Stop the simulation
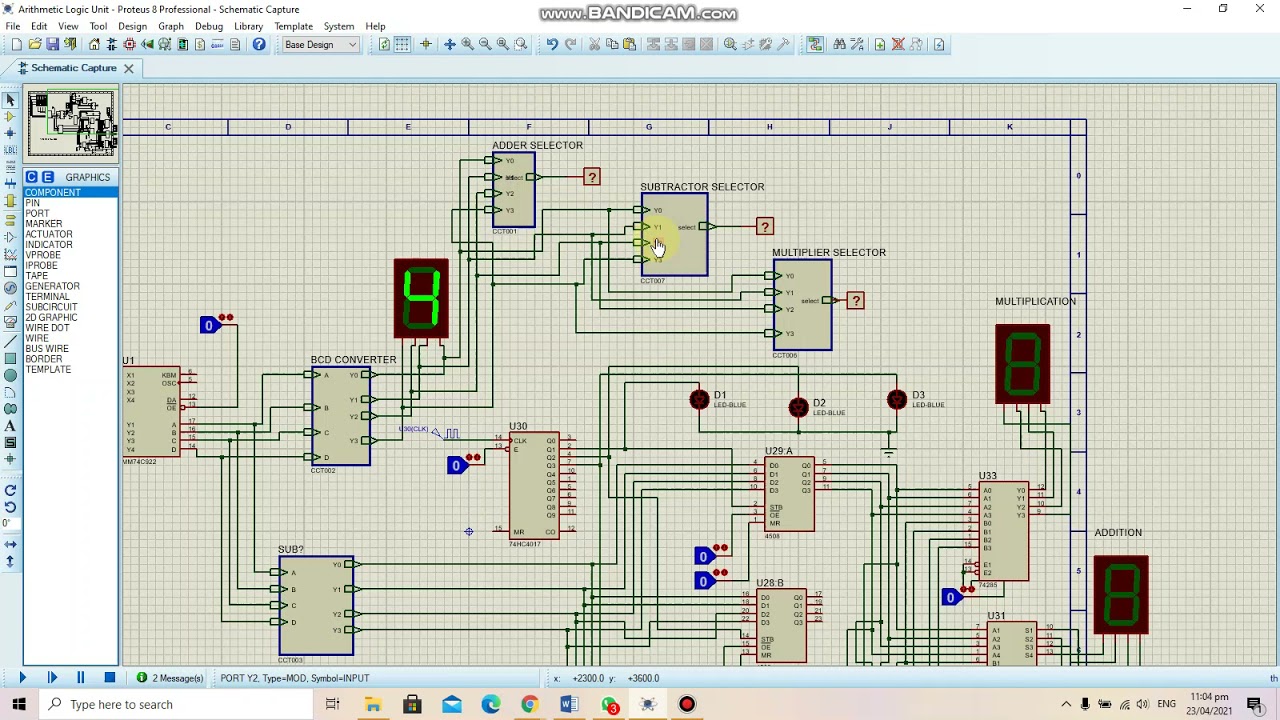 point(110,678)
